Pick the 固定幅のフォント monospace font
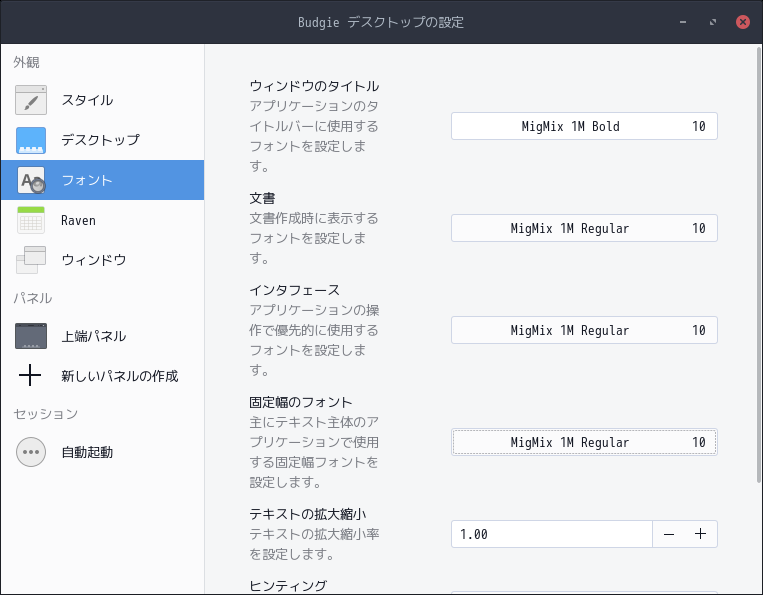The width and height of the screenshot is (763, 595). coord(584,442)
